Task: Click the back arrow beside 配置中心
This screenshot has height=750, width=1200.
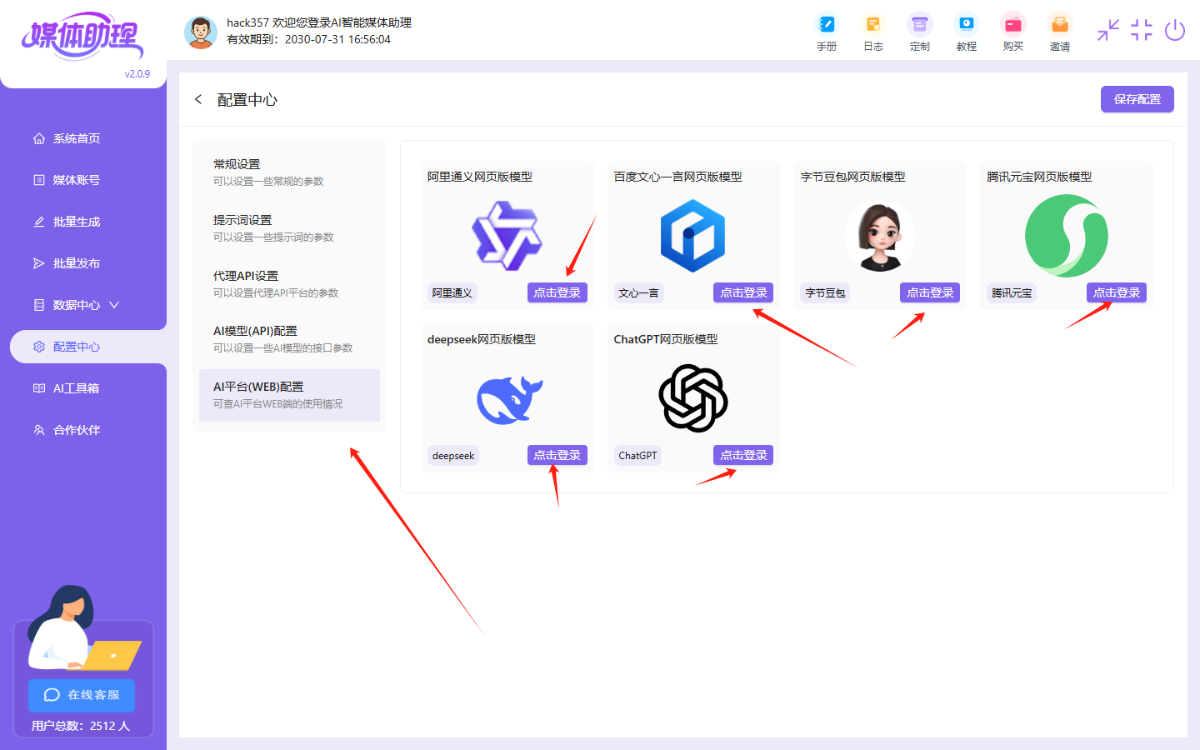Action: coord(198,99)
